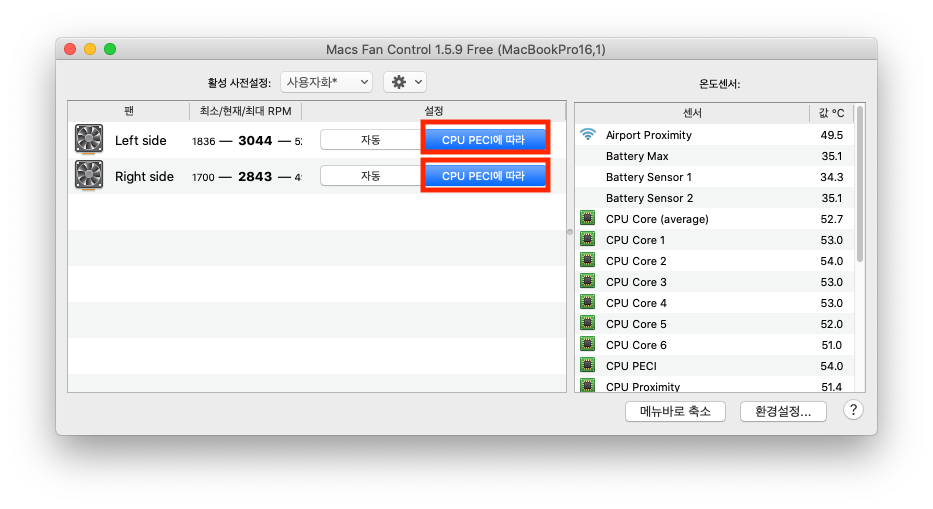The width and height of the screenshot is (933, 509).
Task: Select the CPU Proximity sensor label
Action: 643,386
